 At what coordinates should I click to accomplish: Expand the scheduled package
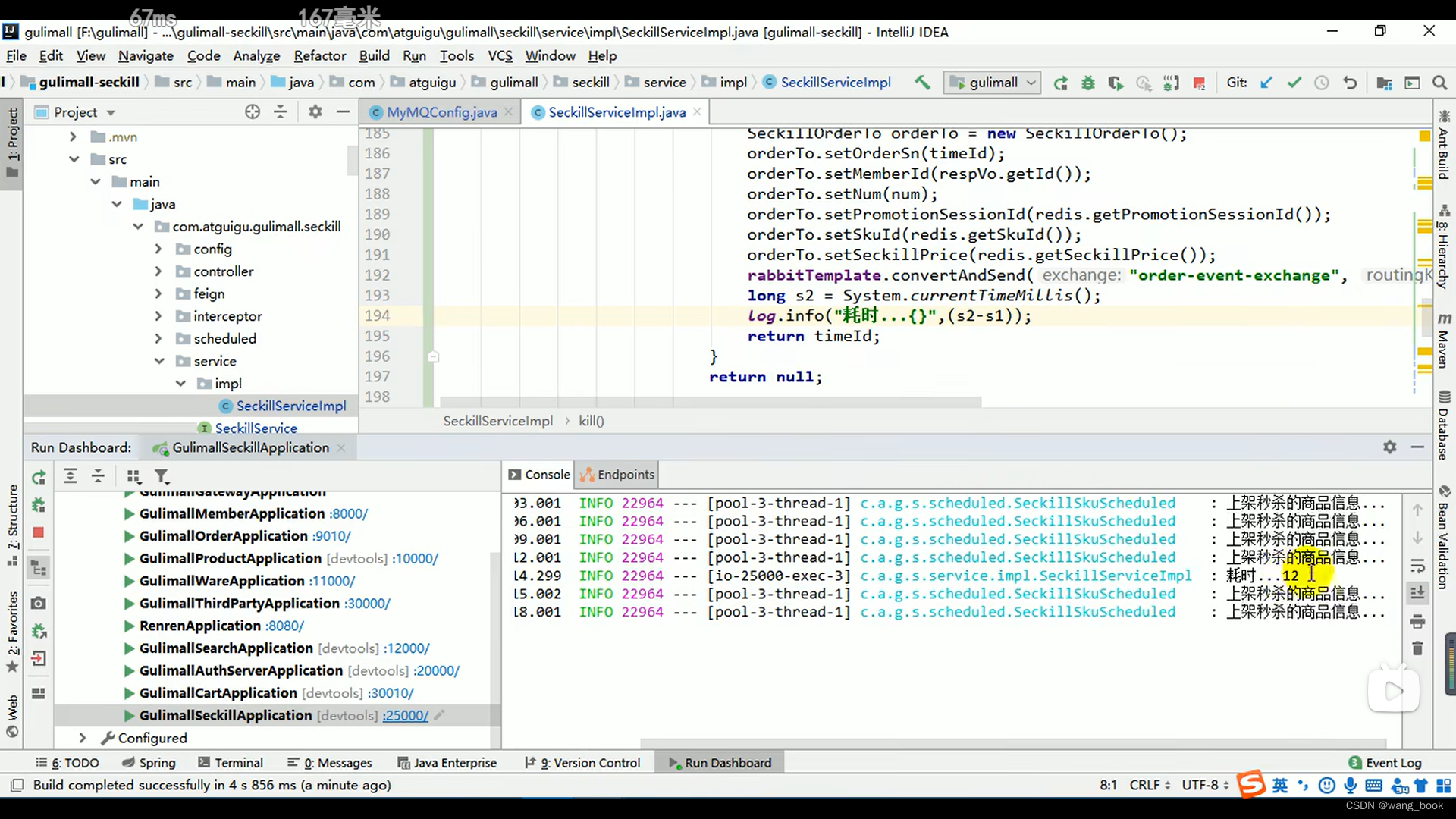(x=158, y=338)
